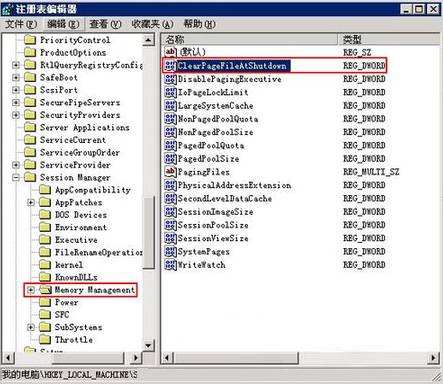Image resolution: width=443 pixels, height=384 pixels.
Task: Select the Environment tree item
Action: [x=81, y=227]
